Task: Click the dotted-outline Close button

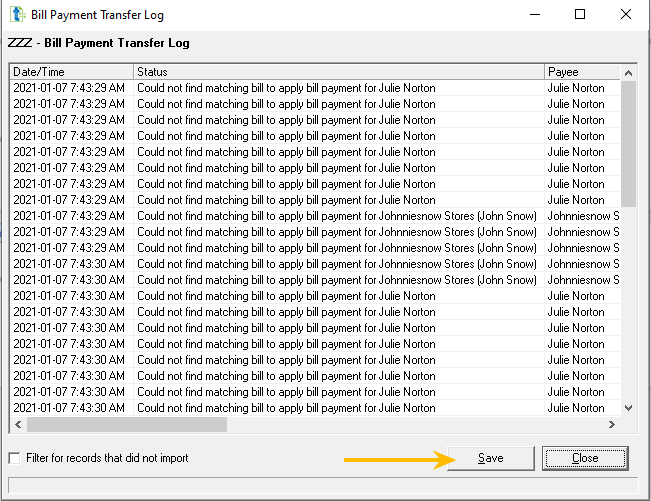Action: (585, 458)
